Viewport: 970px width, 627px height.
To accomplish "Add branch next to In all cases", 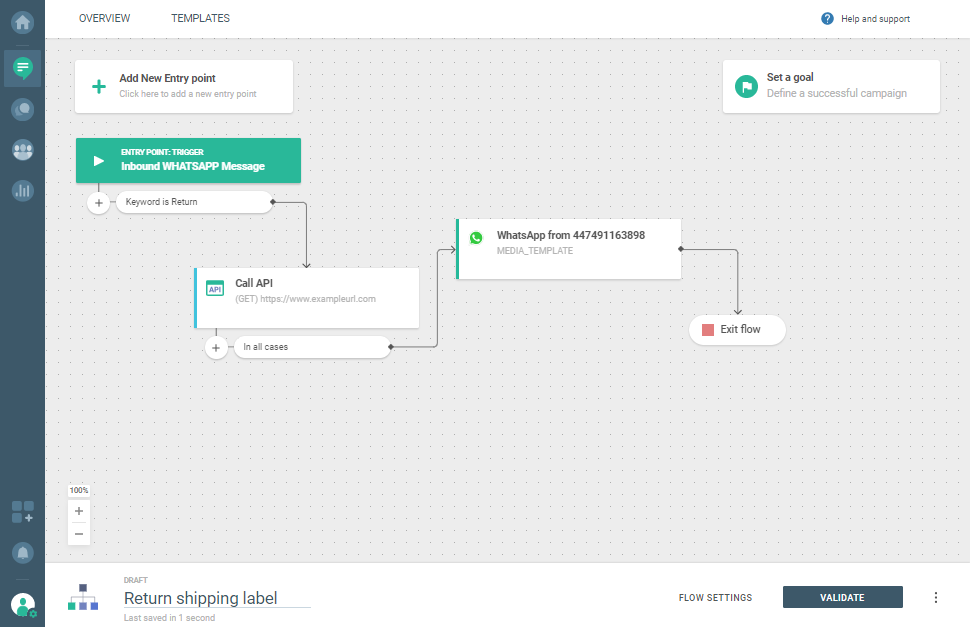I will [x=217, y=348].
